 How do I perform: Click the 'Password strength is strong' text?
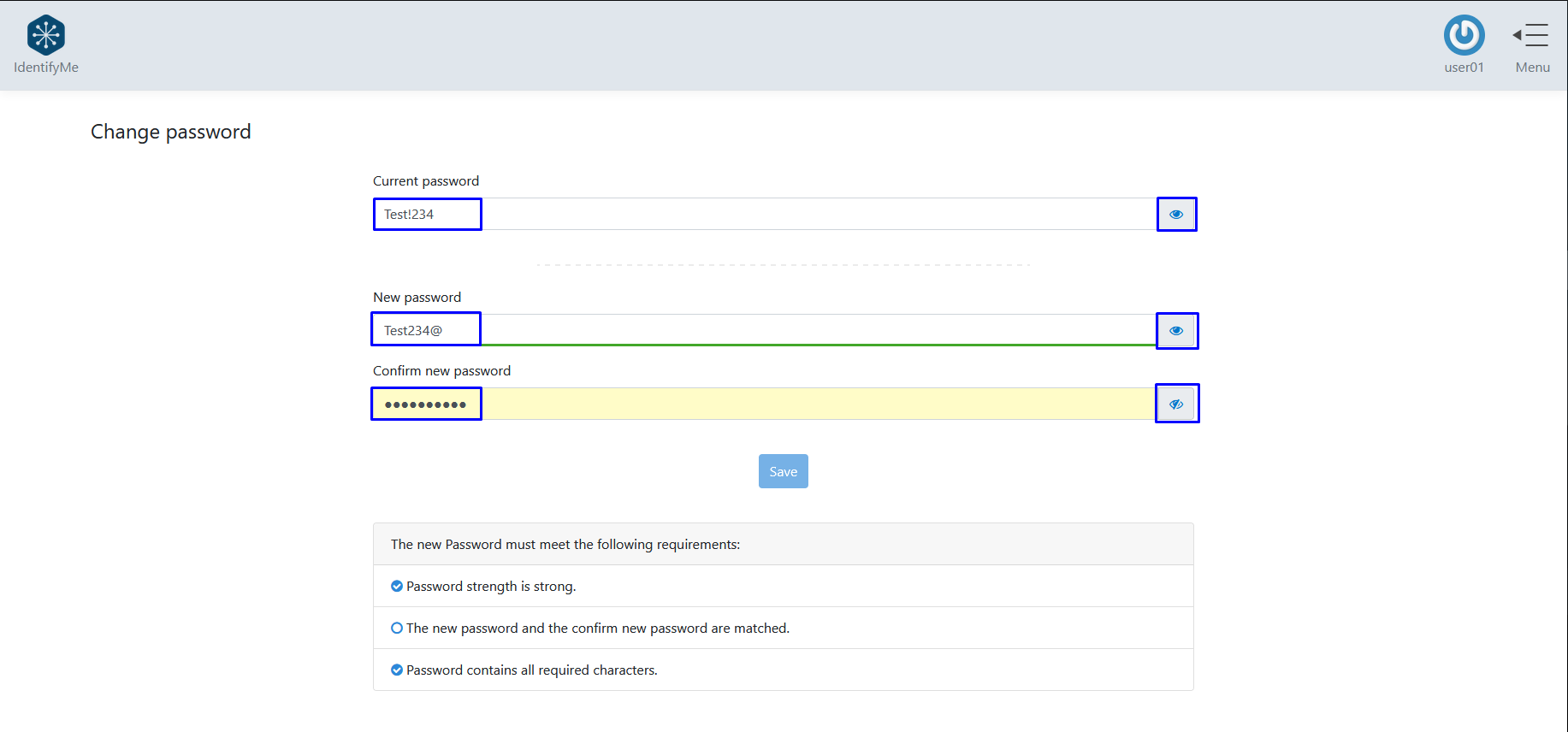pos(491,587)
